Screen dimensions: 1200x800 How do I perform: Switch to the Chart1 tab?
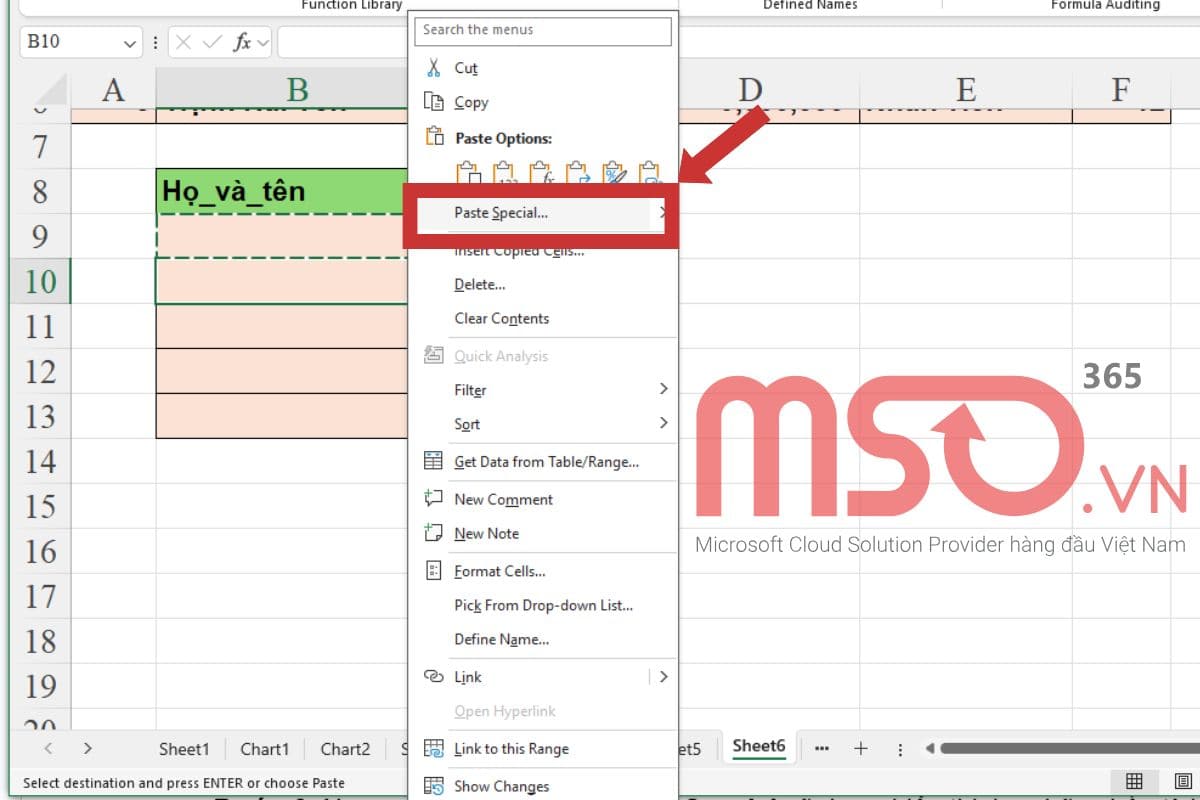pos(265,748)
